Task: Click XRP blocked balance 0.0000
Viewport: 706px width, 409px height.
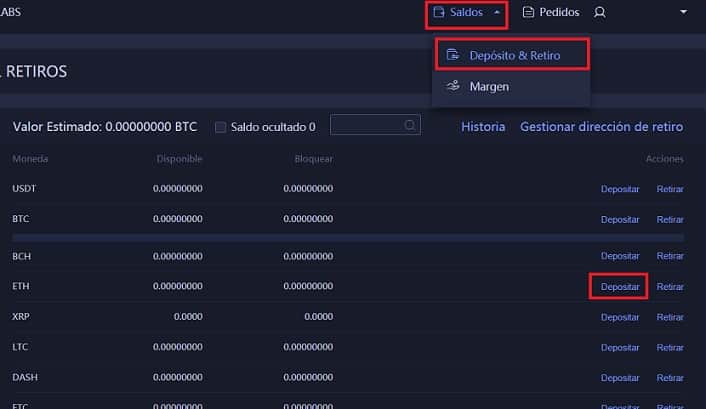Action: coord(319,317)
